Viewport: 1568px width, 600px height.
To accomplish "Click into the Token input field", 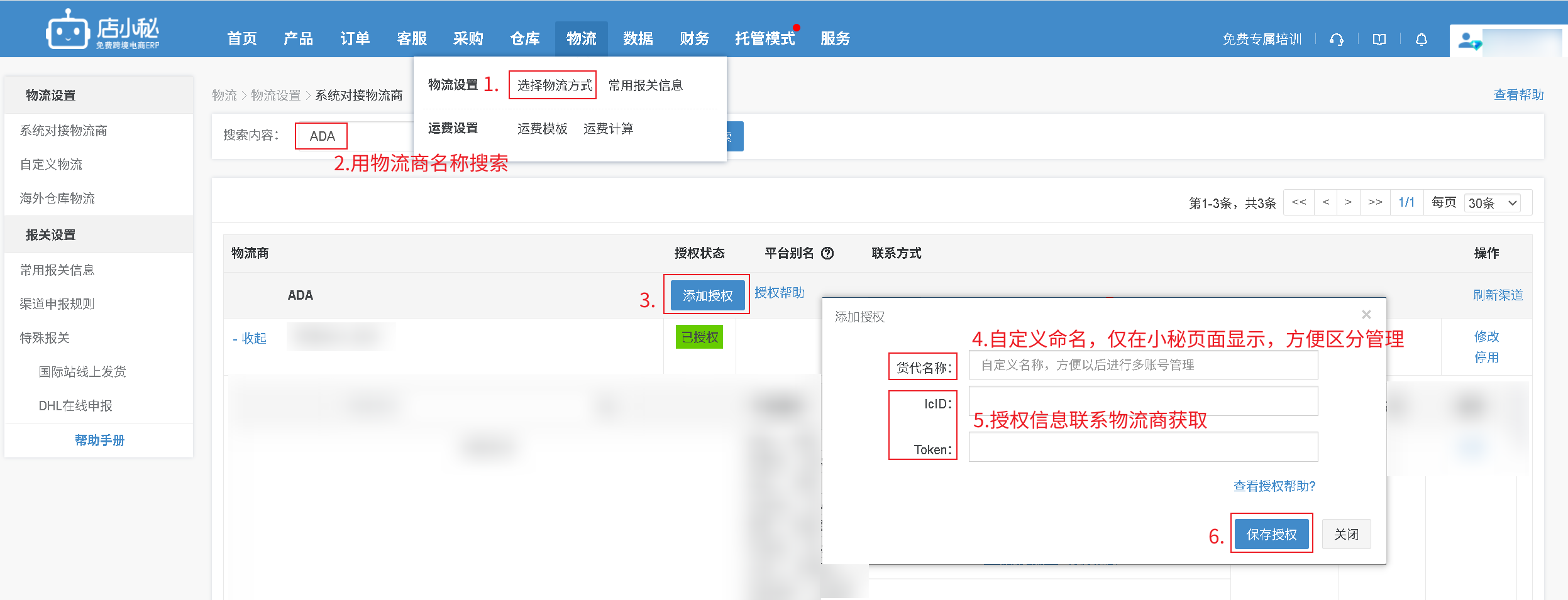I will 1142,447.
